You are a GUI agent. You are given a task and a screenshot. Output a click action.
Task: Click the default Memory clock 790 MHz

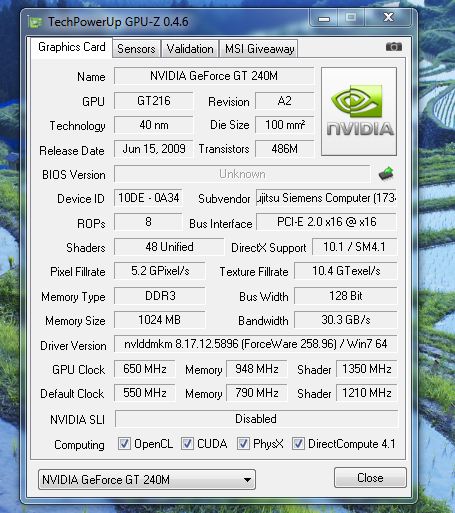[257, 393]
